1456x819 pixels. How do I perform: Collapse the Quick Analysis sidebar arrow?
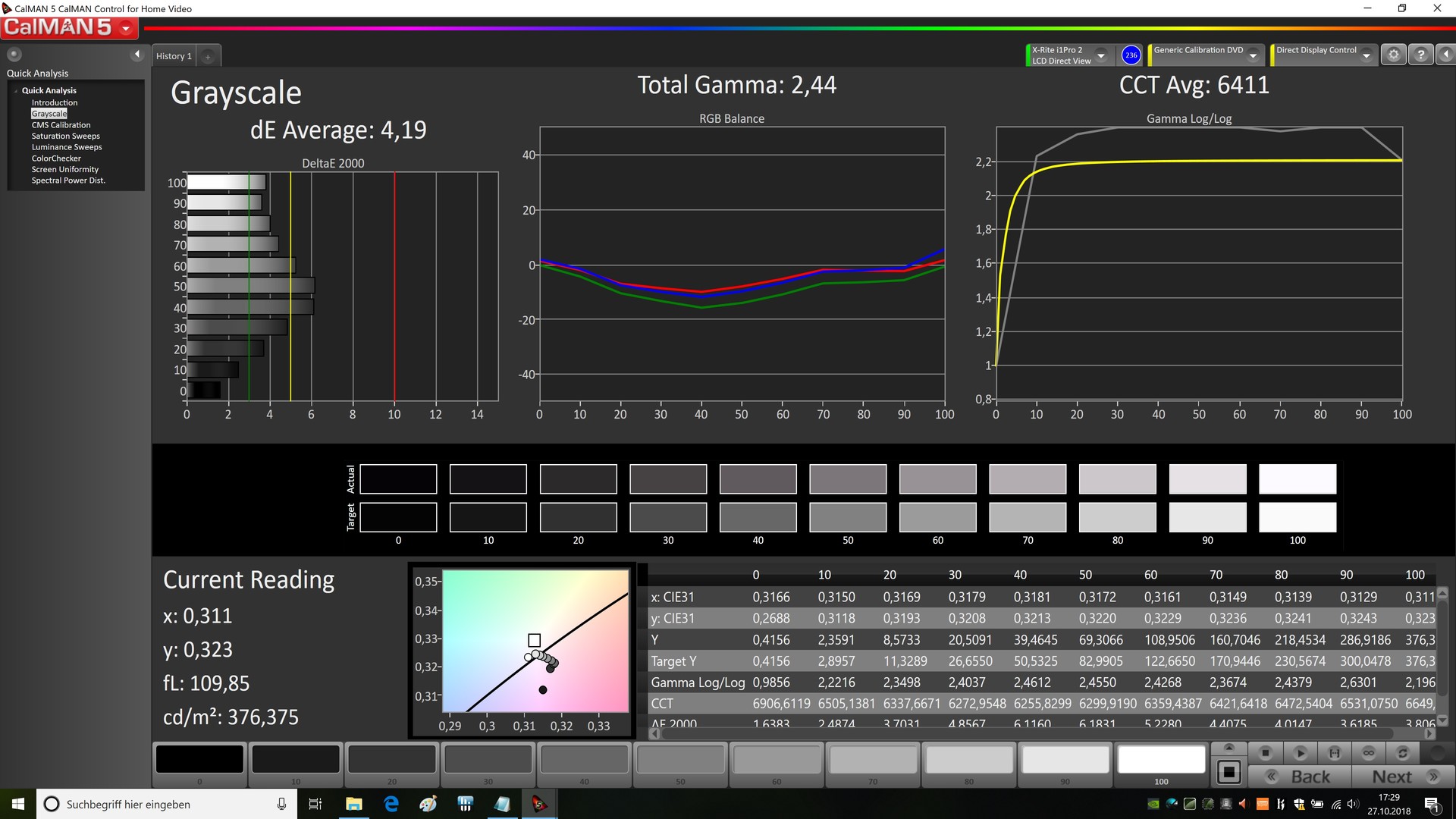pyautogui.click(x=137, y=55)
